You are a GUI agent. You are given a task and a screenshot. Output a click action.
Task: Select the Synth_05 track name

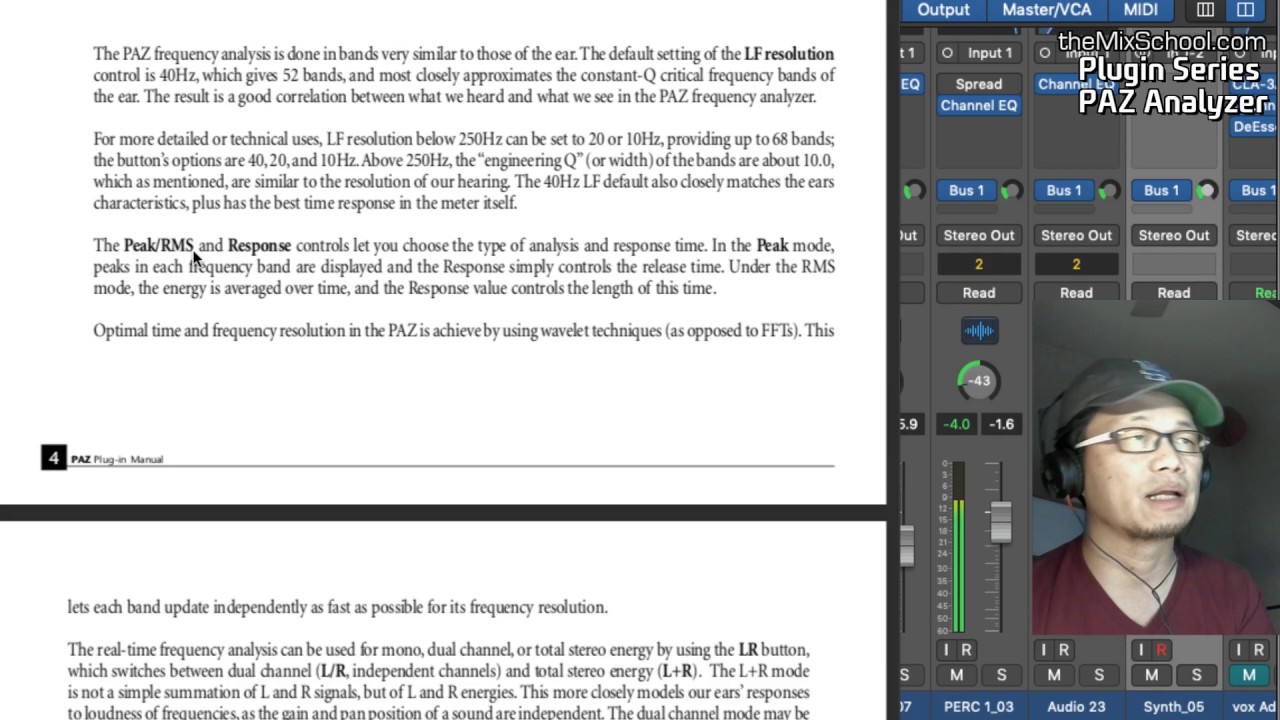click(x=1174, y=706)
